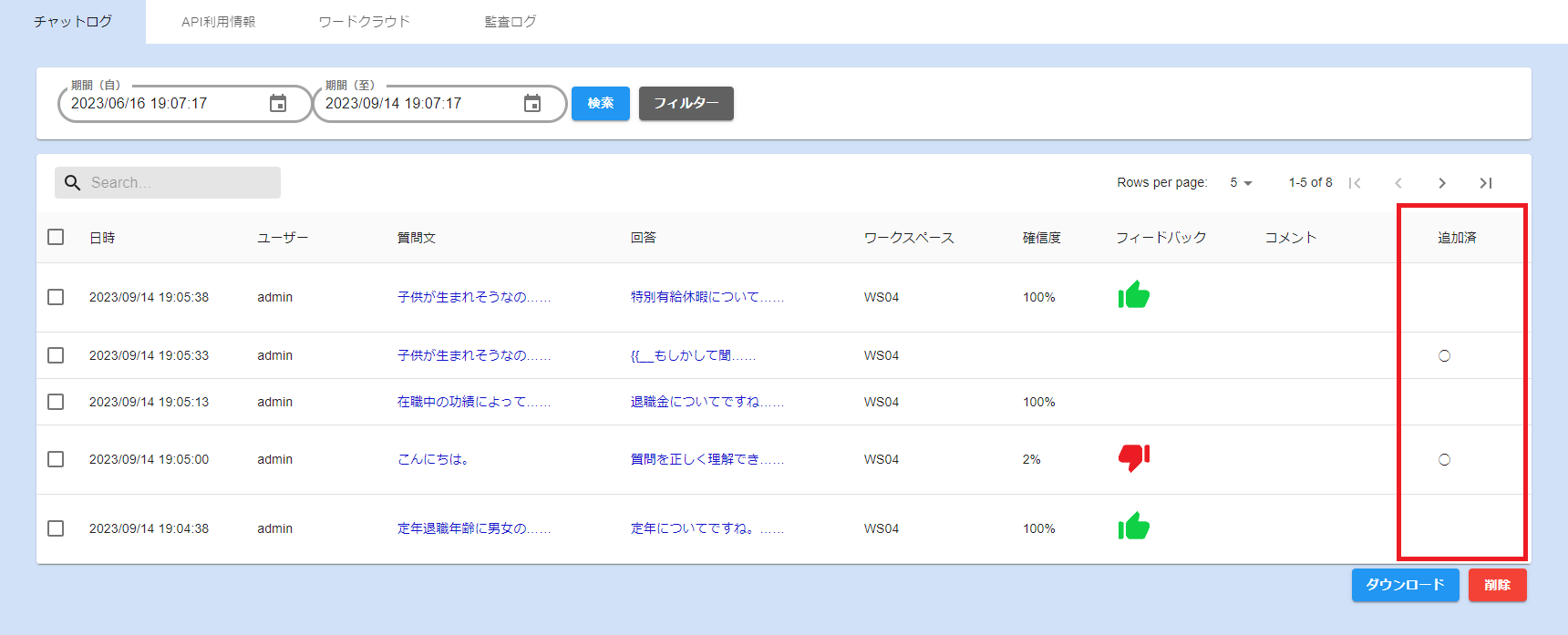Toggle the select-all checkbox in the table header

(56, 237)
